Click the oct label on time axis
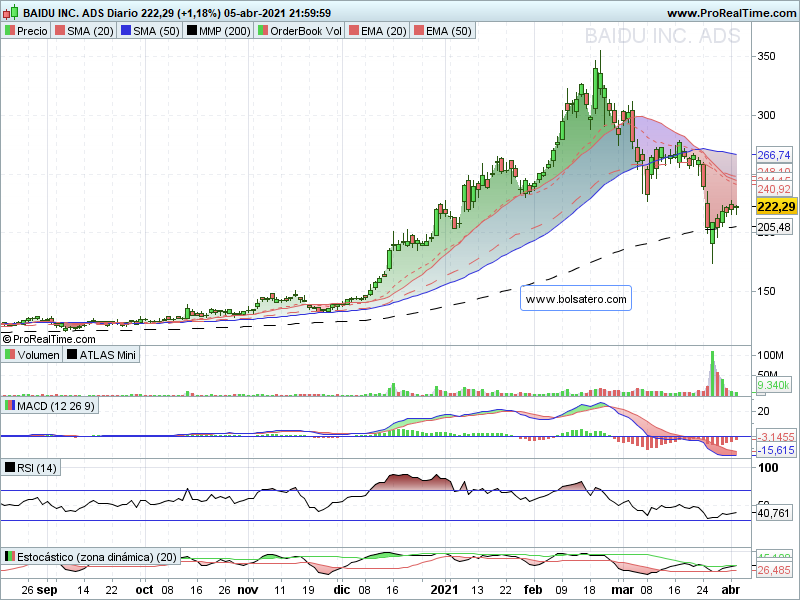 [144, 590]
